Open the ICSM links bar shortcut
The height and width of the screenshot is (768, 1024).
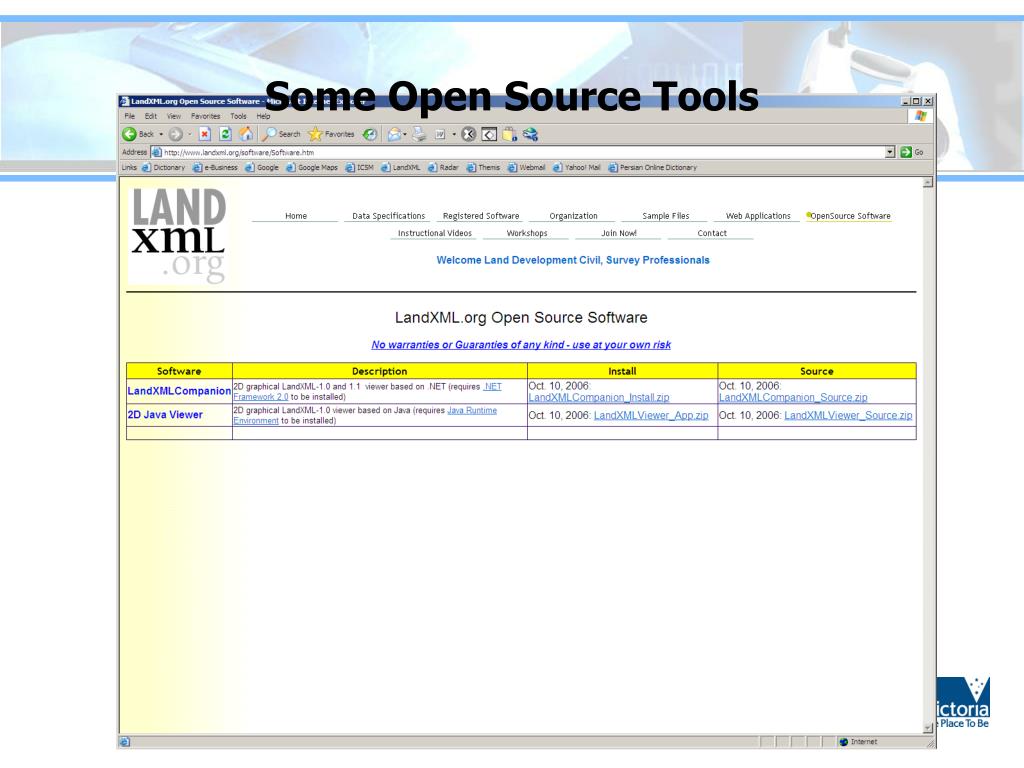(360, 168)
